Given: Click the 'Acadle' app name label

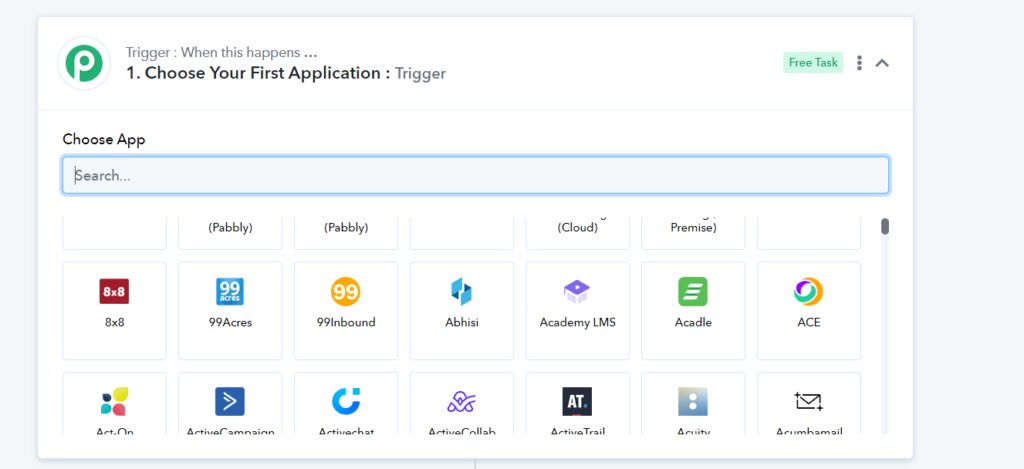Looking at the screenshot, I should (693, 323).
